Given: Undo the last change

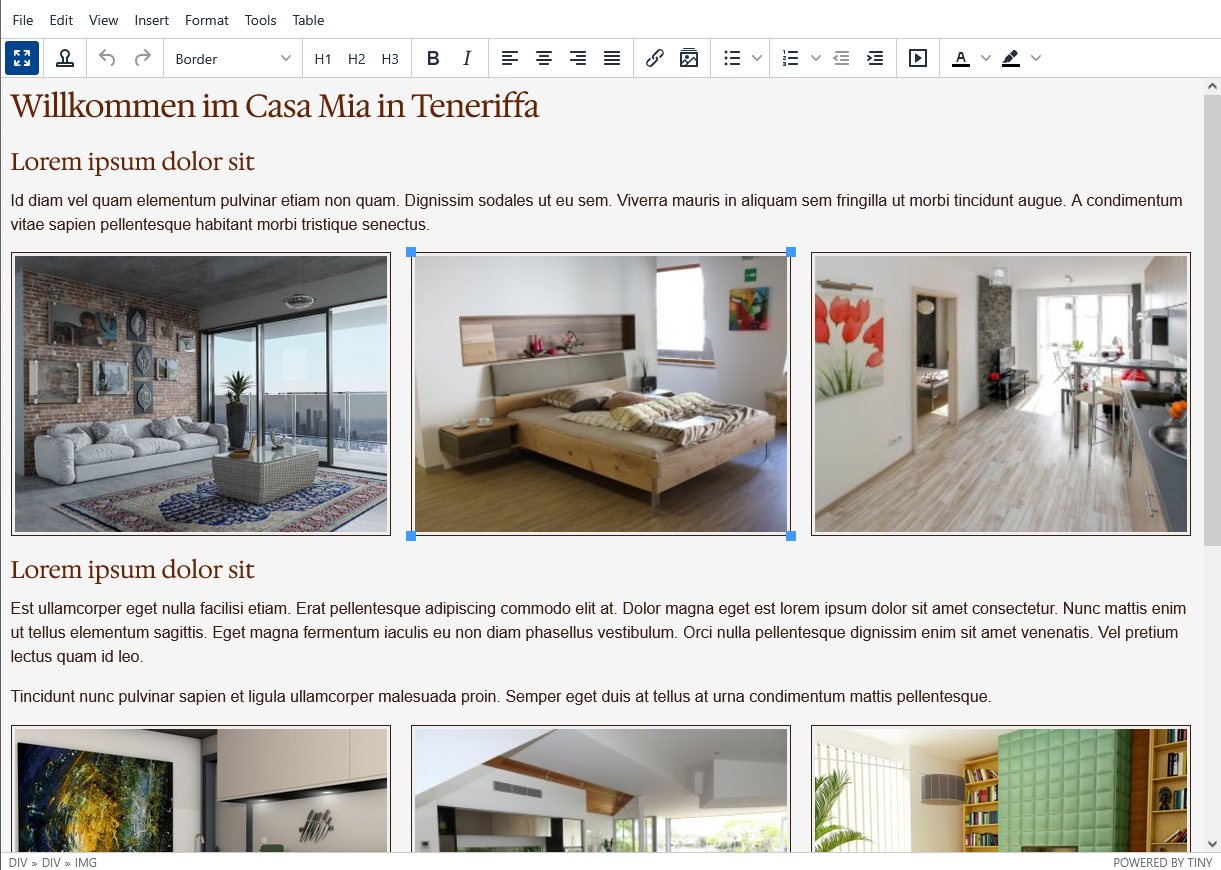Looking at the screenshot, I should [107, 58].
